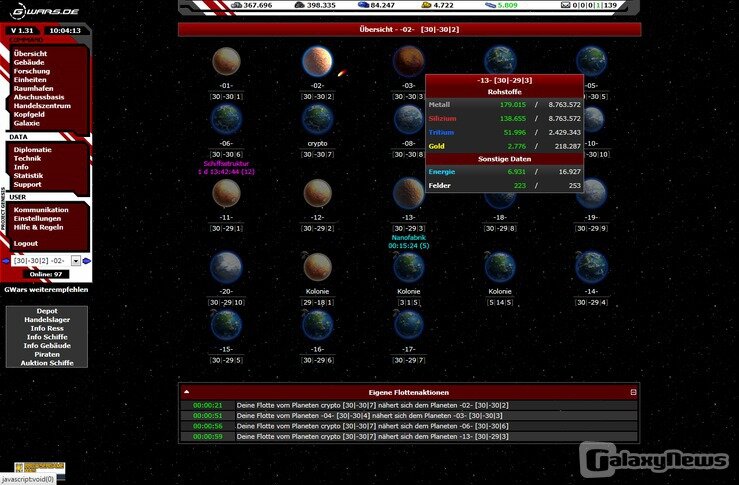Screen dimensions: 739x485
Task: Open Statistik page
Action: pyautogui.click(x=28, y=176)
